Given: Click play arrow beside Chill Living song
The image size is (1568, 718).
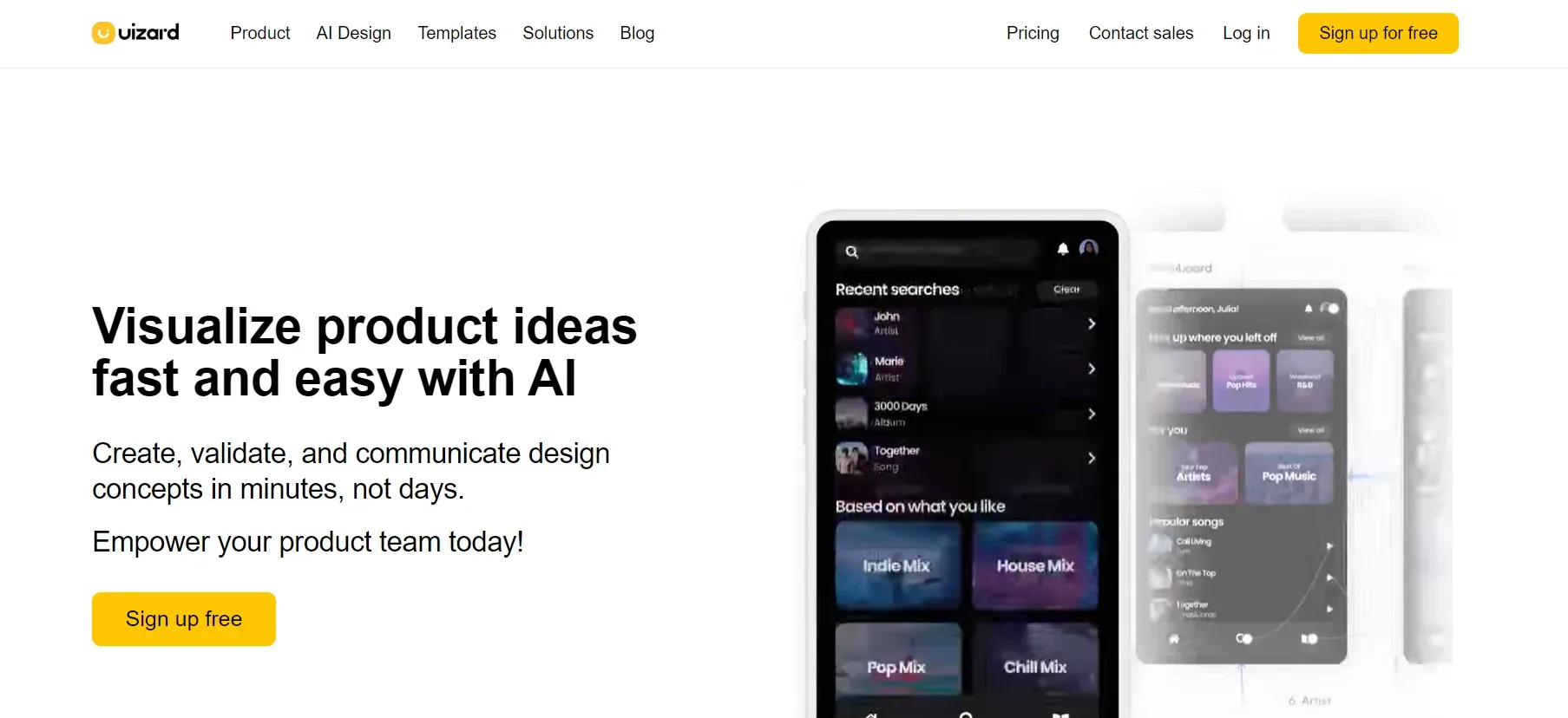Looking at the screenshot, I should pyautogui.click(x=1329, y=546).
